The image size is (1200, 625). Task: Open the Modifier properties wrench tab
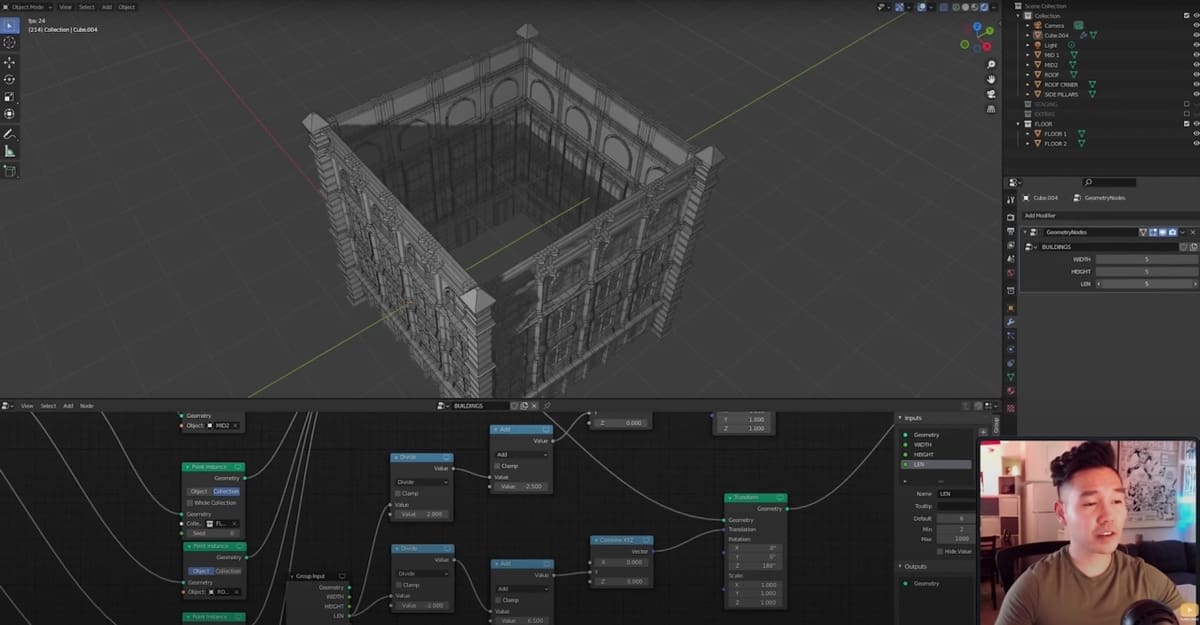pyautogui.click(x=1010, y=322)
